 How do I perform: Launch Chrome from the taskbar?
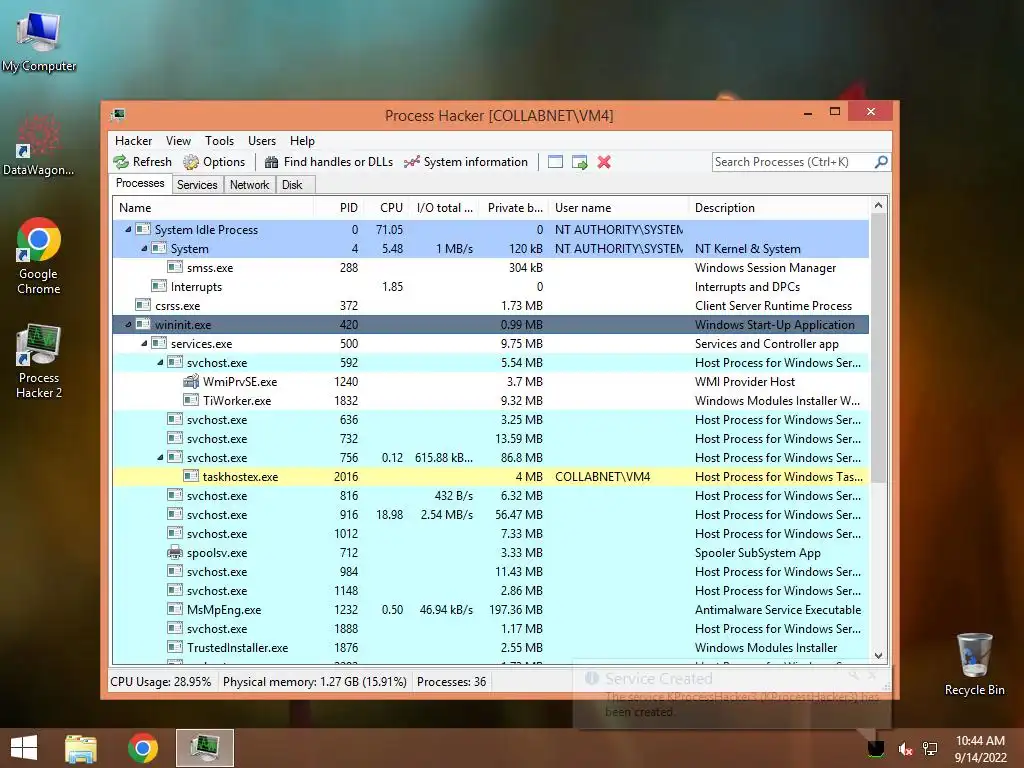point(142,748)
